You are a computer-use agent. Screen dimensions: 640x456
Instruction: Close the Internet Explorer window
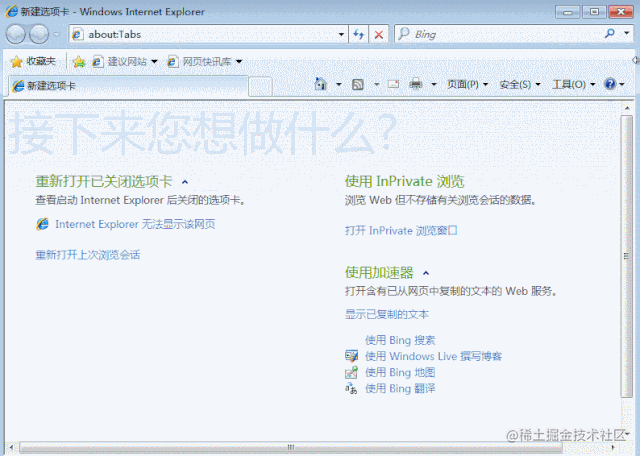(621, 12)
